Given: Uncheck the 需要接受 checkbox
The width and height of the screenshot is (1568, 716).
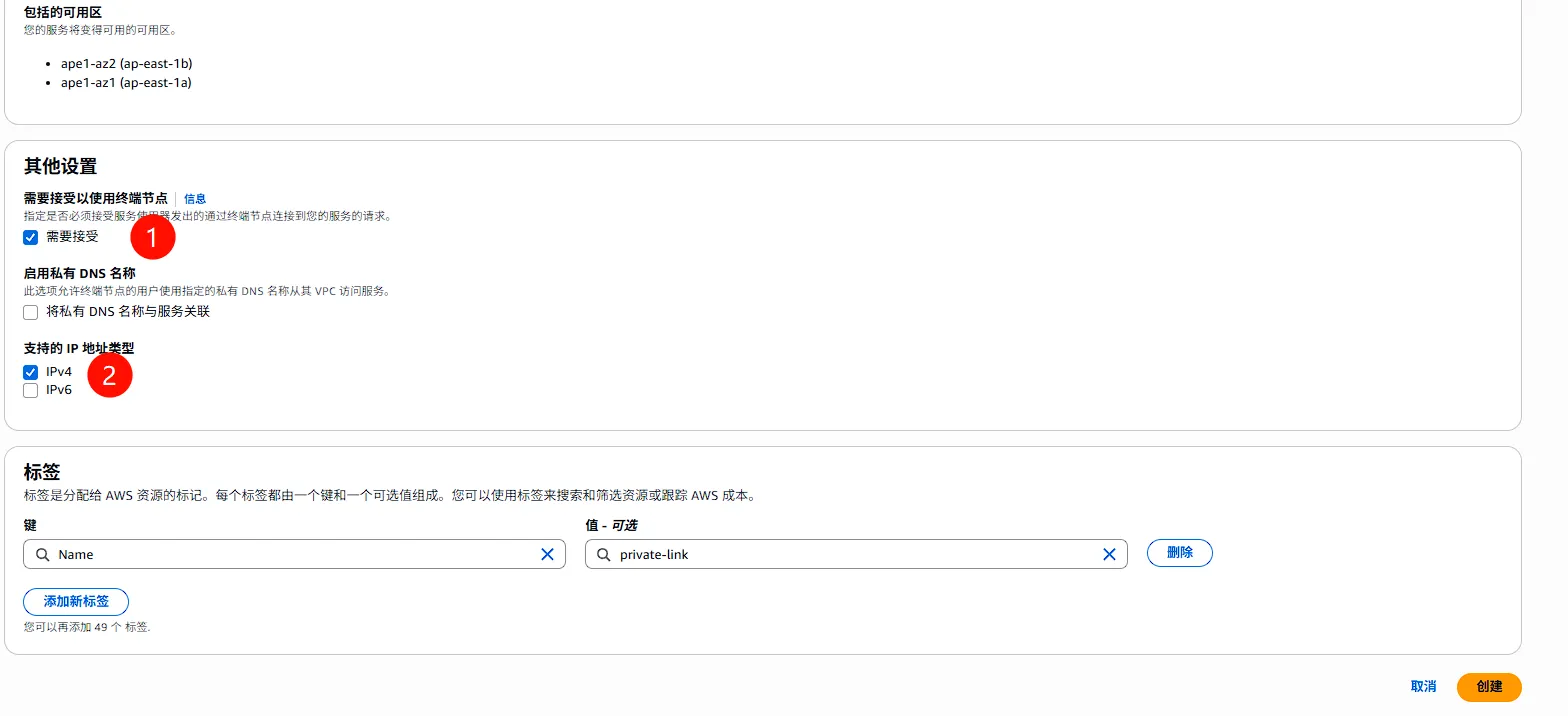Looking at the screenshot, I should coord(31,238).
